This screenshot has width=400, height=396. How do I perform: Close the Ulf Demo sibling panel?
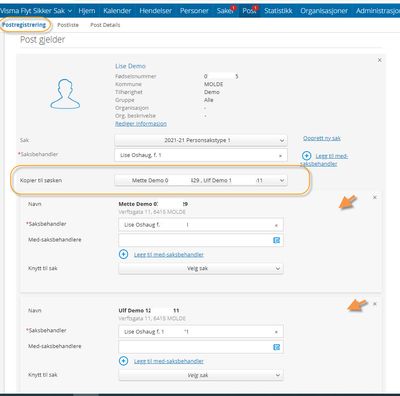click(375, 304)
